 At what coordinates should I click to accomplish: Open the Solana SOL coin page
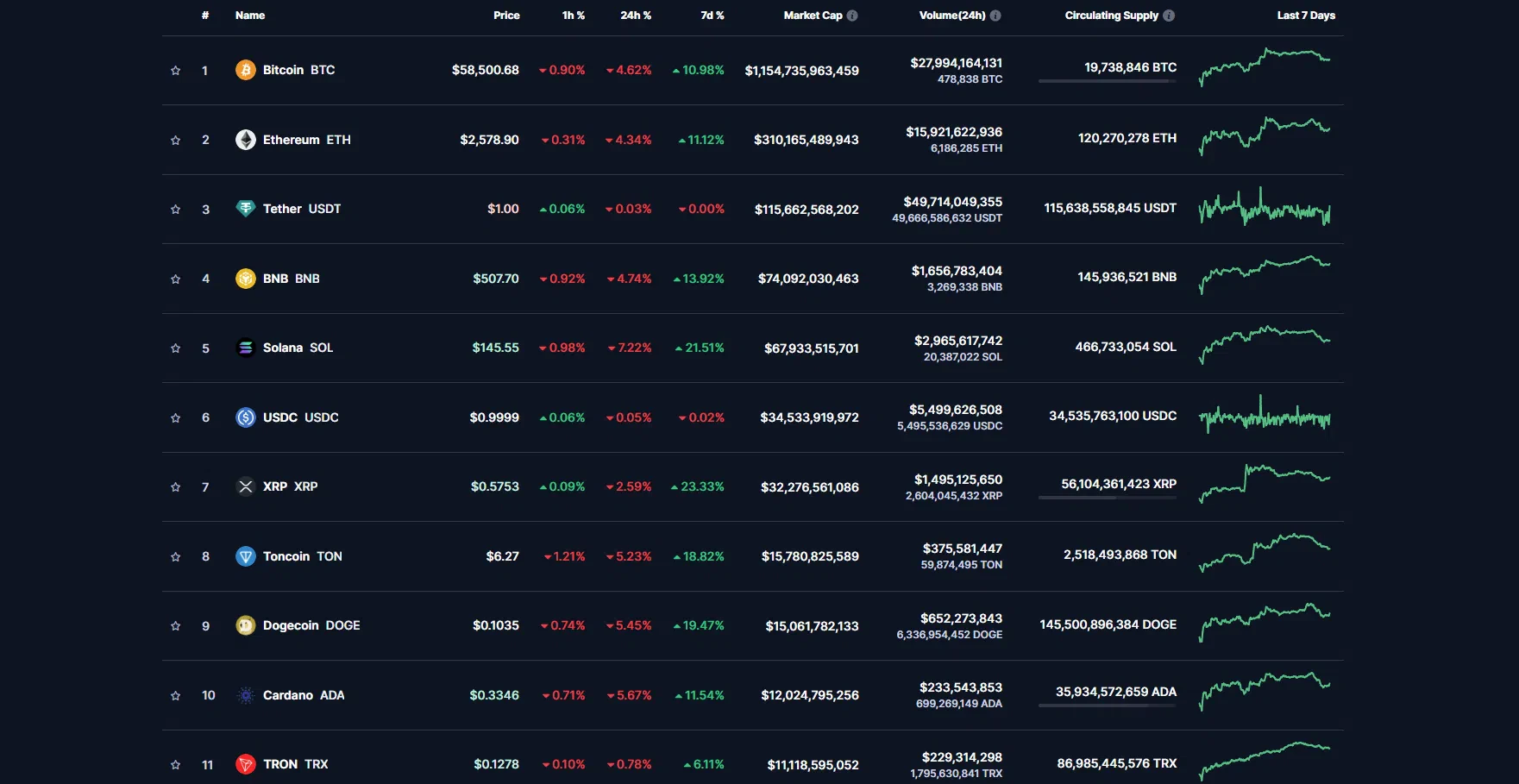coord(298,348)
